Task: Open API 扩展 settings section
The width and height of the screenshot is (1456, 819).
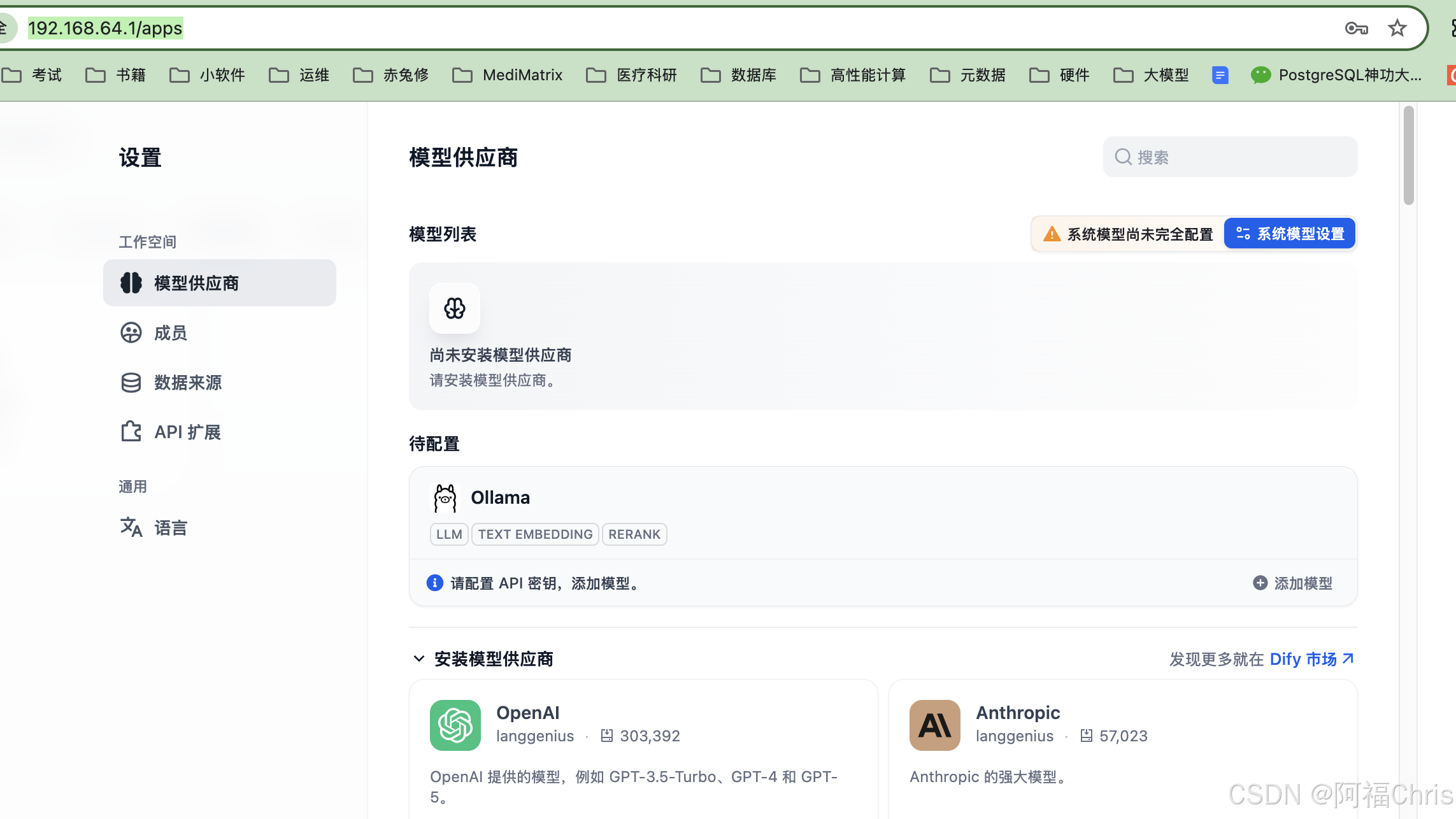Action: [x=187, y=432]
